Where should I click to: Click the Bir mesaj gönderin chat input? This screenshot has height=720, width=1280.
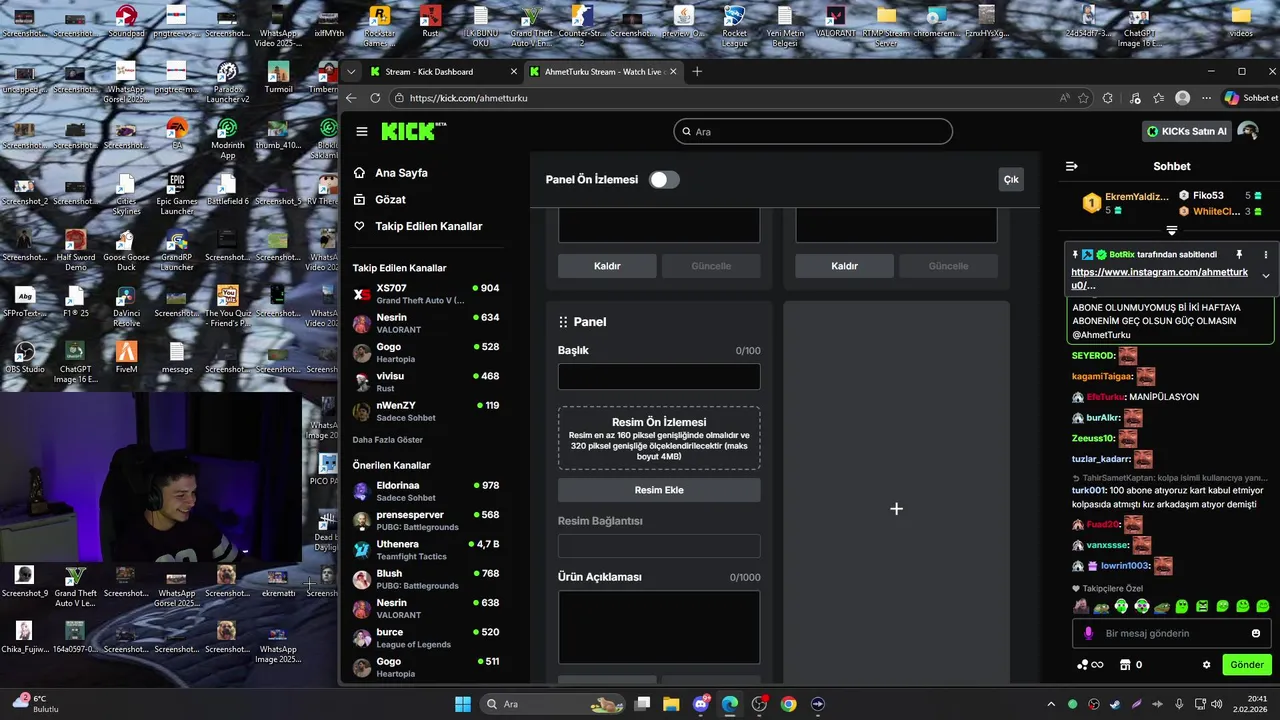pos(1172,633)
